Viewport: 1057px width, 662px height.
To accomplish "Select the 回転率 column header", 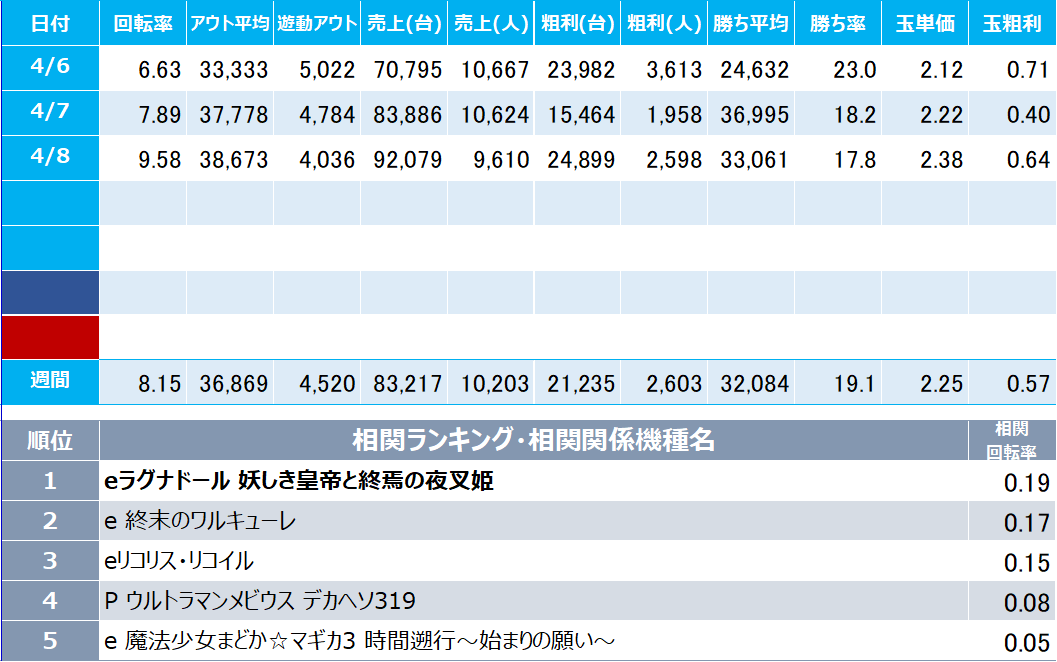I will pyautogui.click(x=143, y=23).
